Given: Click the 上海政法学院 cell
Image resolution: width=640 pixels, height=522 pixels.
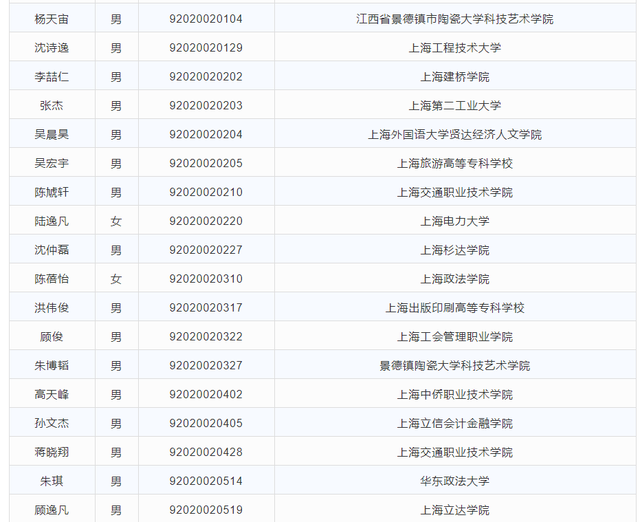Looking at the screenshot, I should 455,279.
